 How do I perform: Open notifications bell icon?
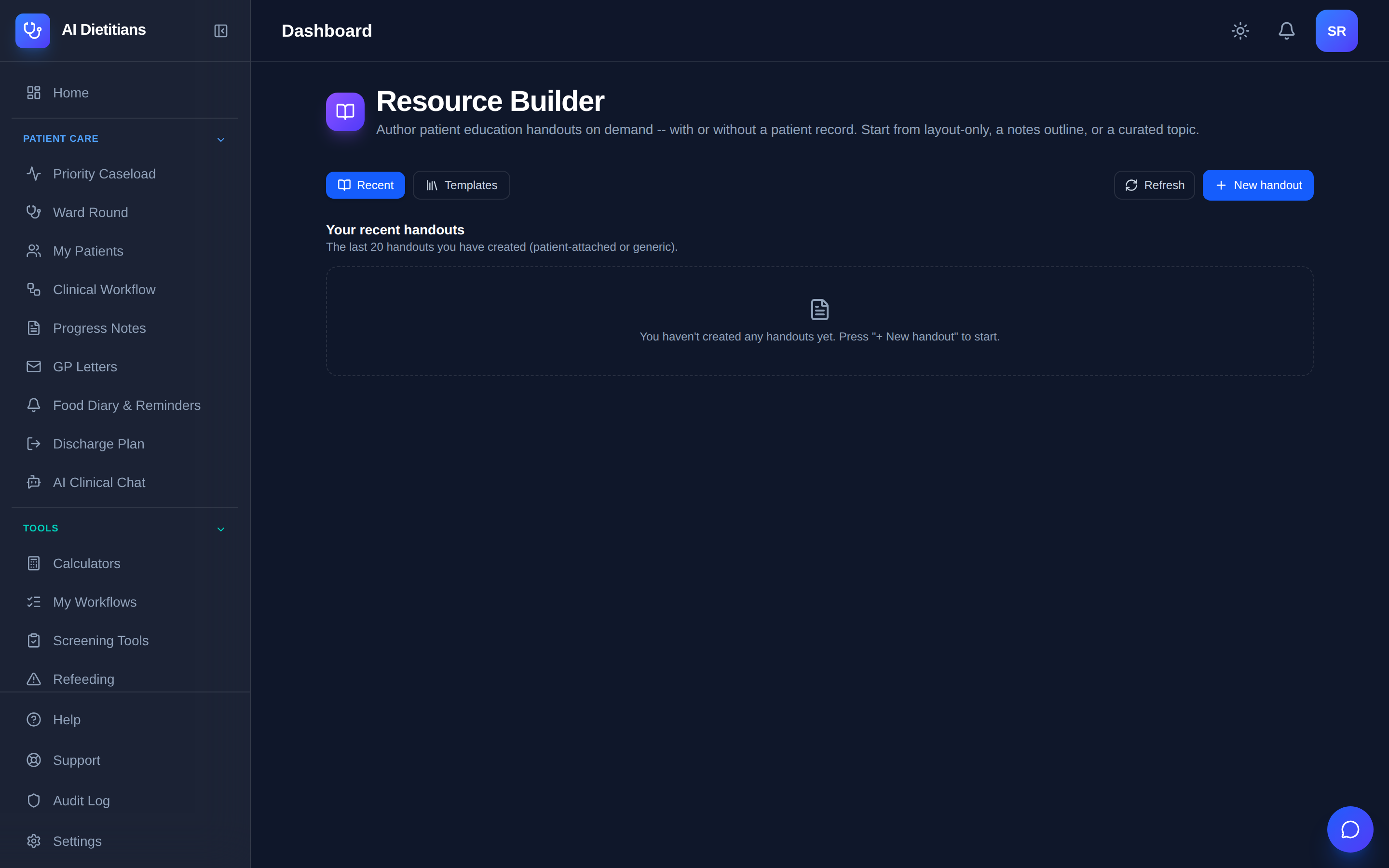coord(1286,31)
